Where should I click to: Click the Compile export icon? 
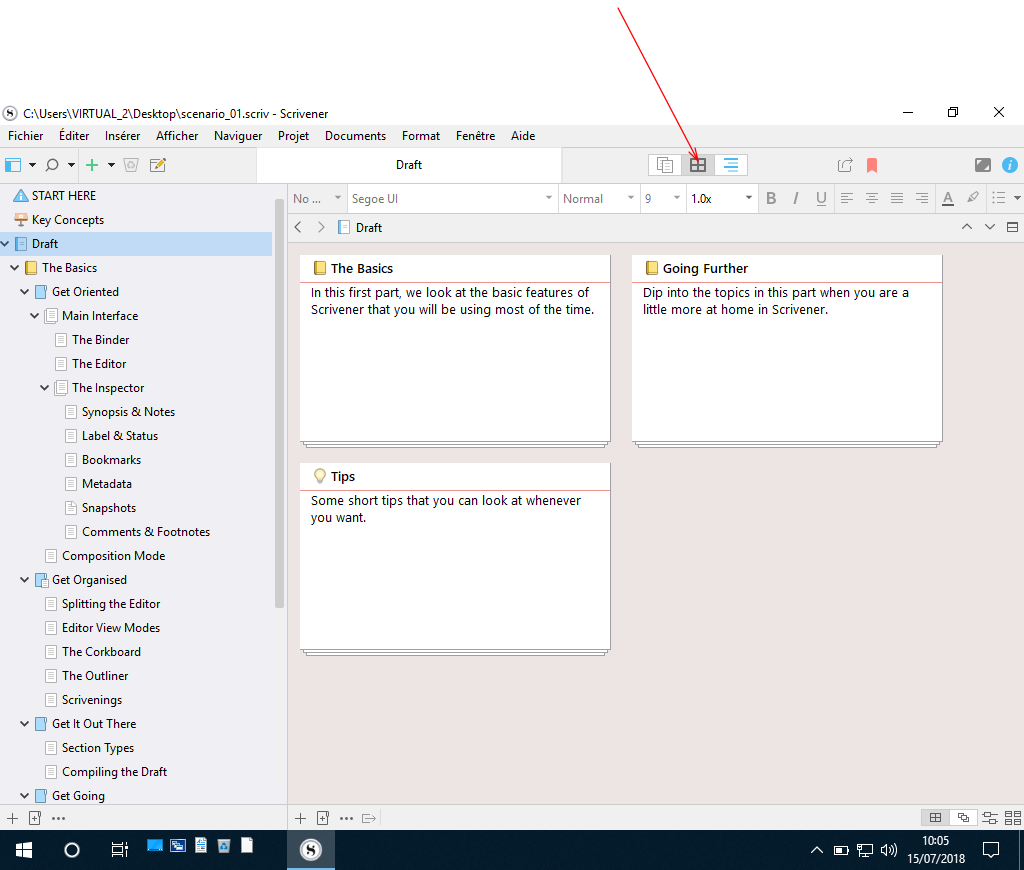point(845,165)
